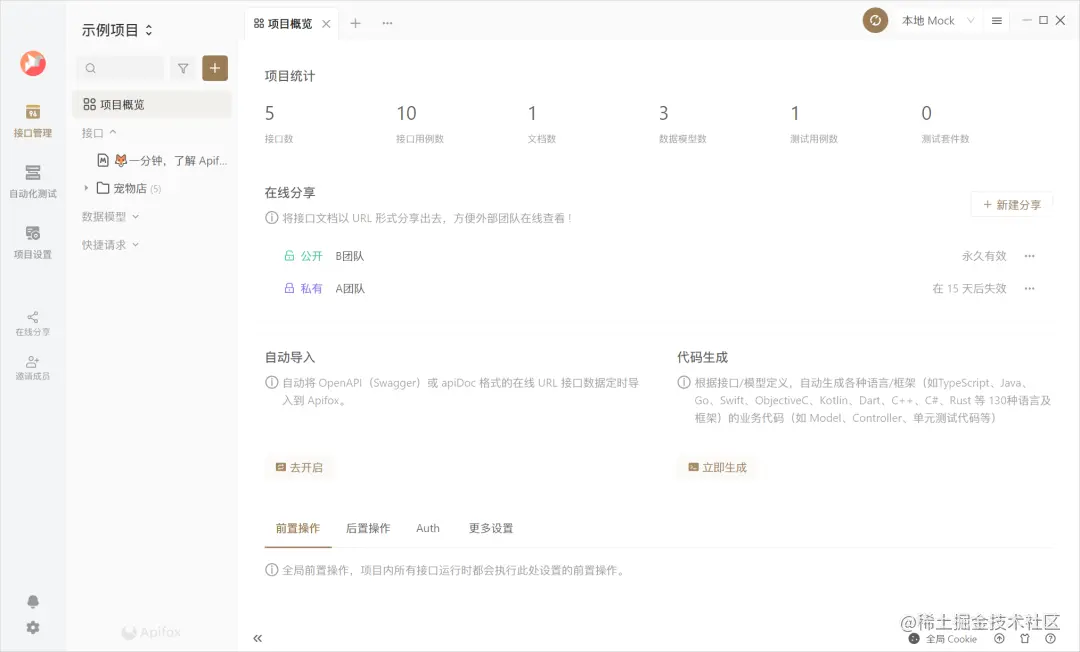This screenshot has height=652, width=1080.
Task: Select 项目概览 in the tree
Action: pyautogui.click(x=152, y=105)
